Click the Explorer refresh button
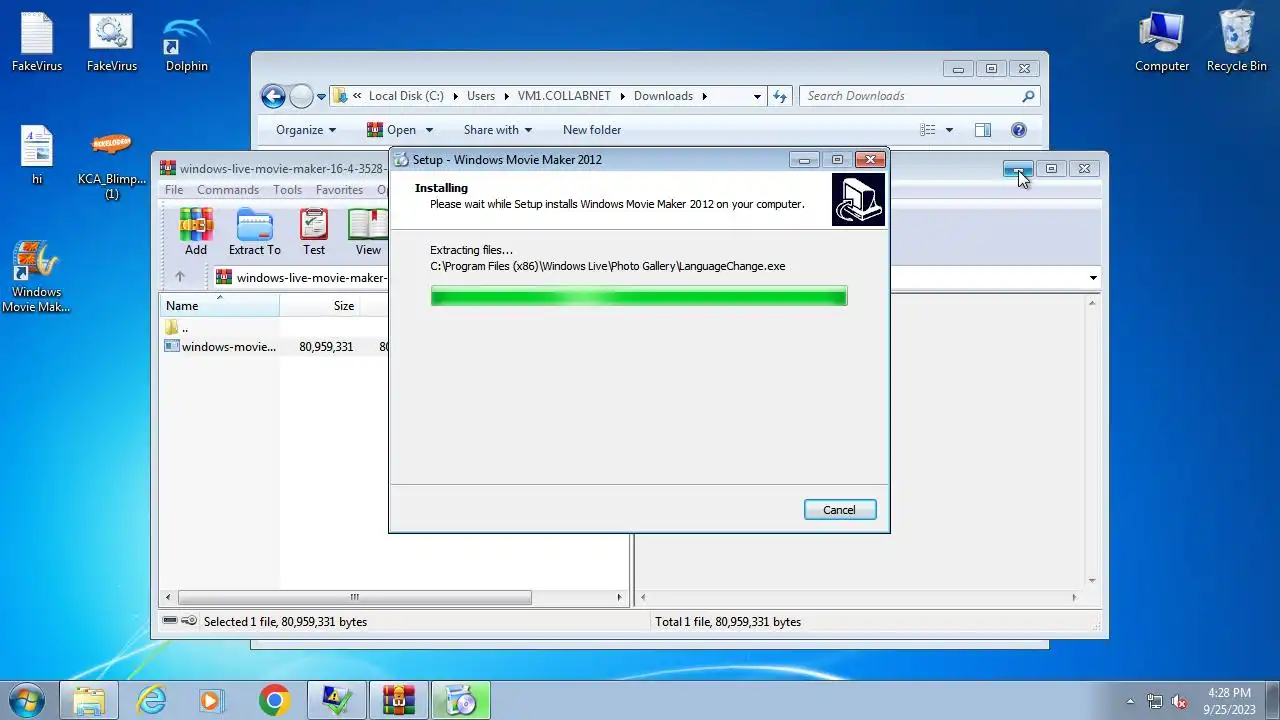This screenshot has height=720, width=1280. 780,96
